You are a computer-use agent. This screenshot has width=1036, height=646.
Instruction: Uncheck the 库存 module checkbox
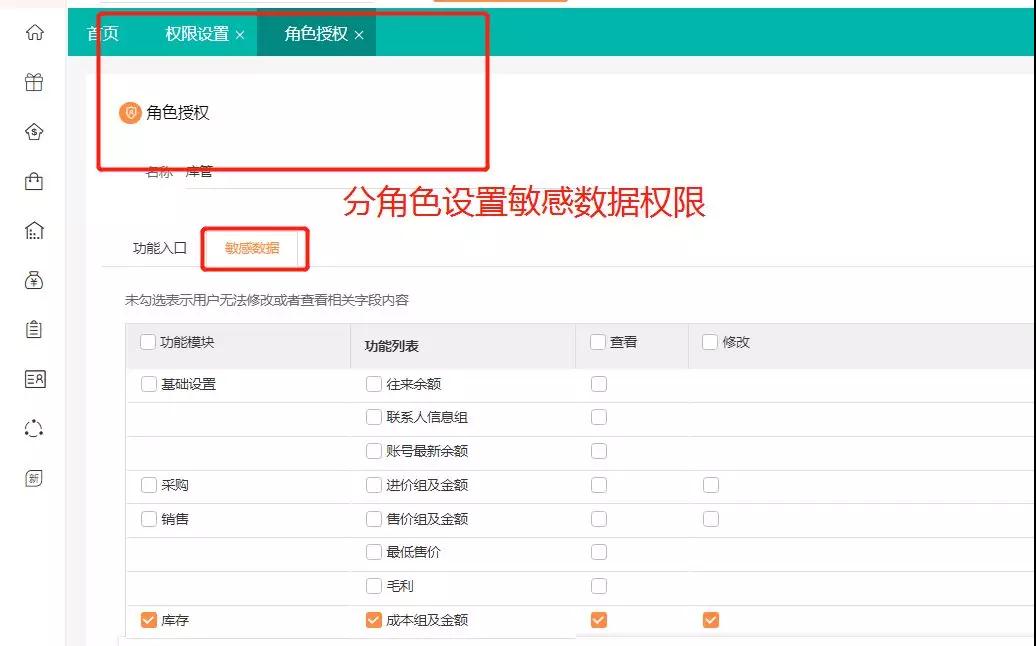[x=149, y=620]
